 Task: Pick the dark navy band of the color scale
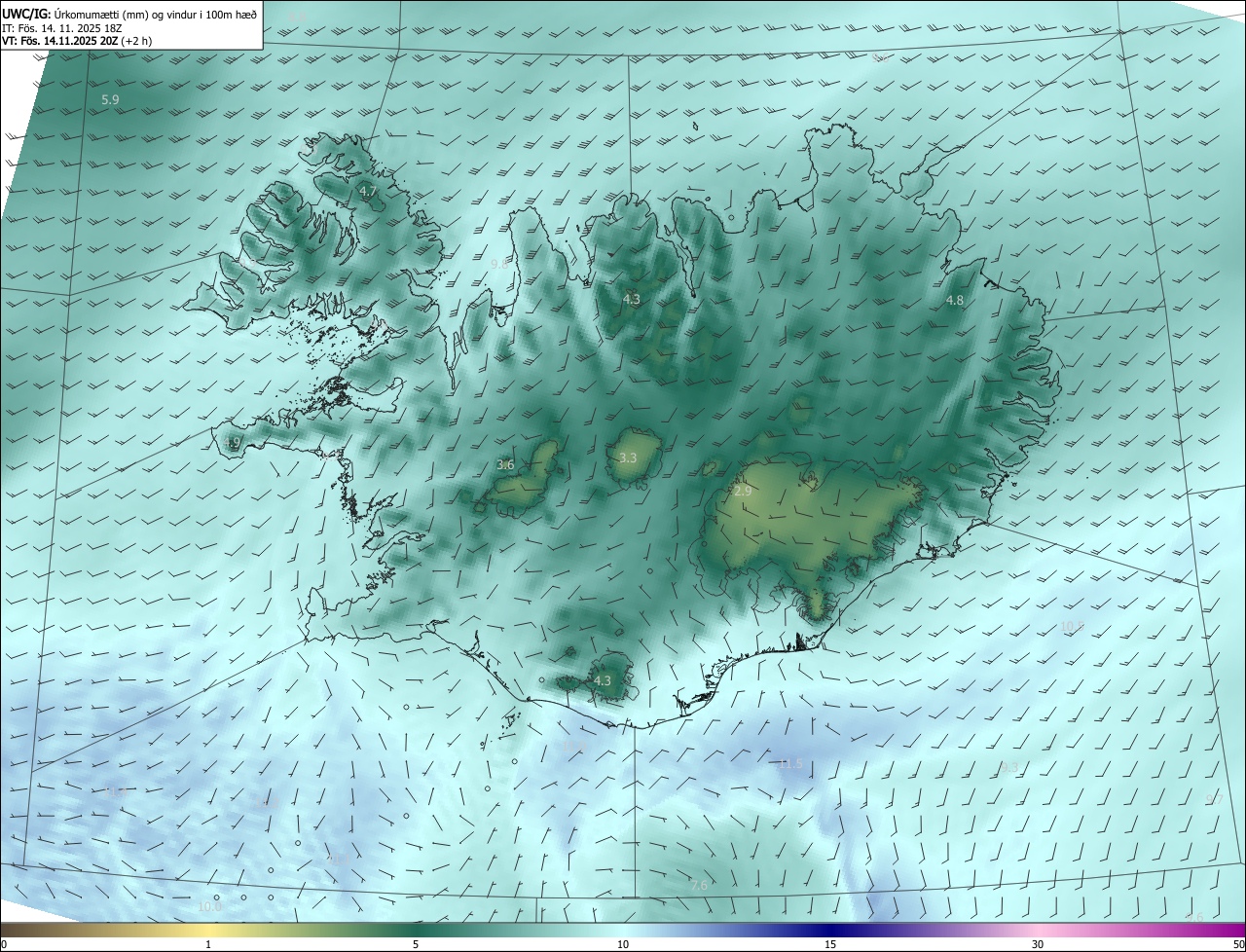click(x=830, y=930)
